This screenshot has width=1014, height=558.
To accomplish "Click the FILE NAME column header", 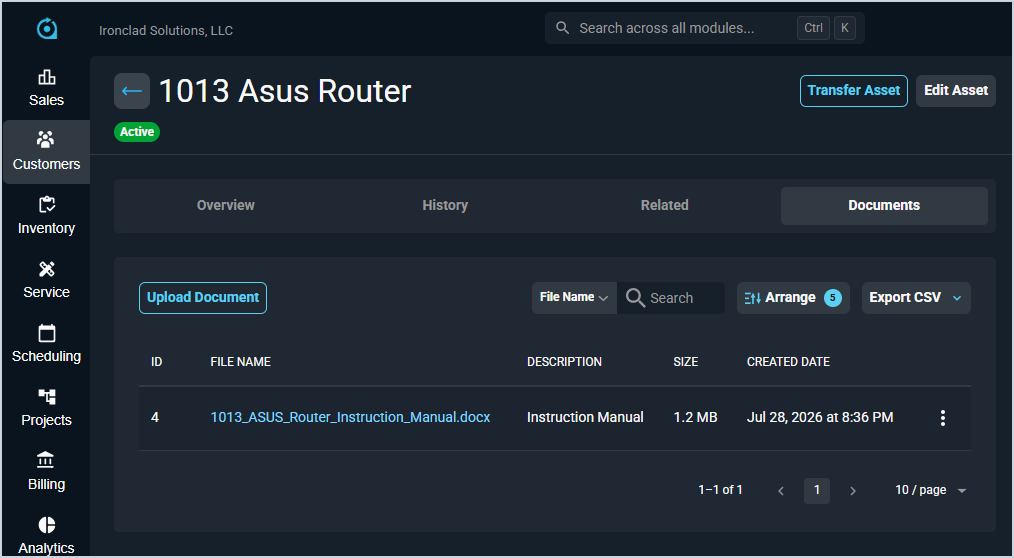I will pyautogui.click(x=241, y=362).
